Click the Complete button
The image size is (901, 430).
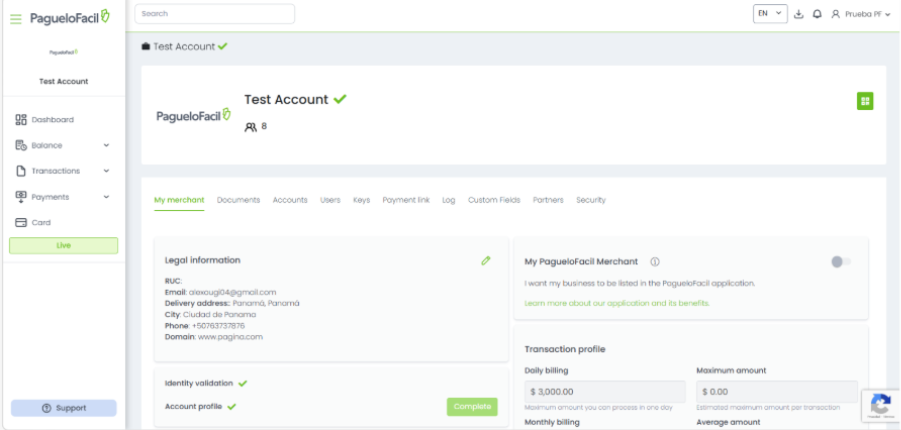pyautogui.click(x=471, y=407)
